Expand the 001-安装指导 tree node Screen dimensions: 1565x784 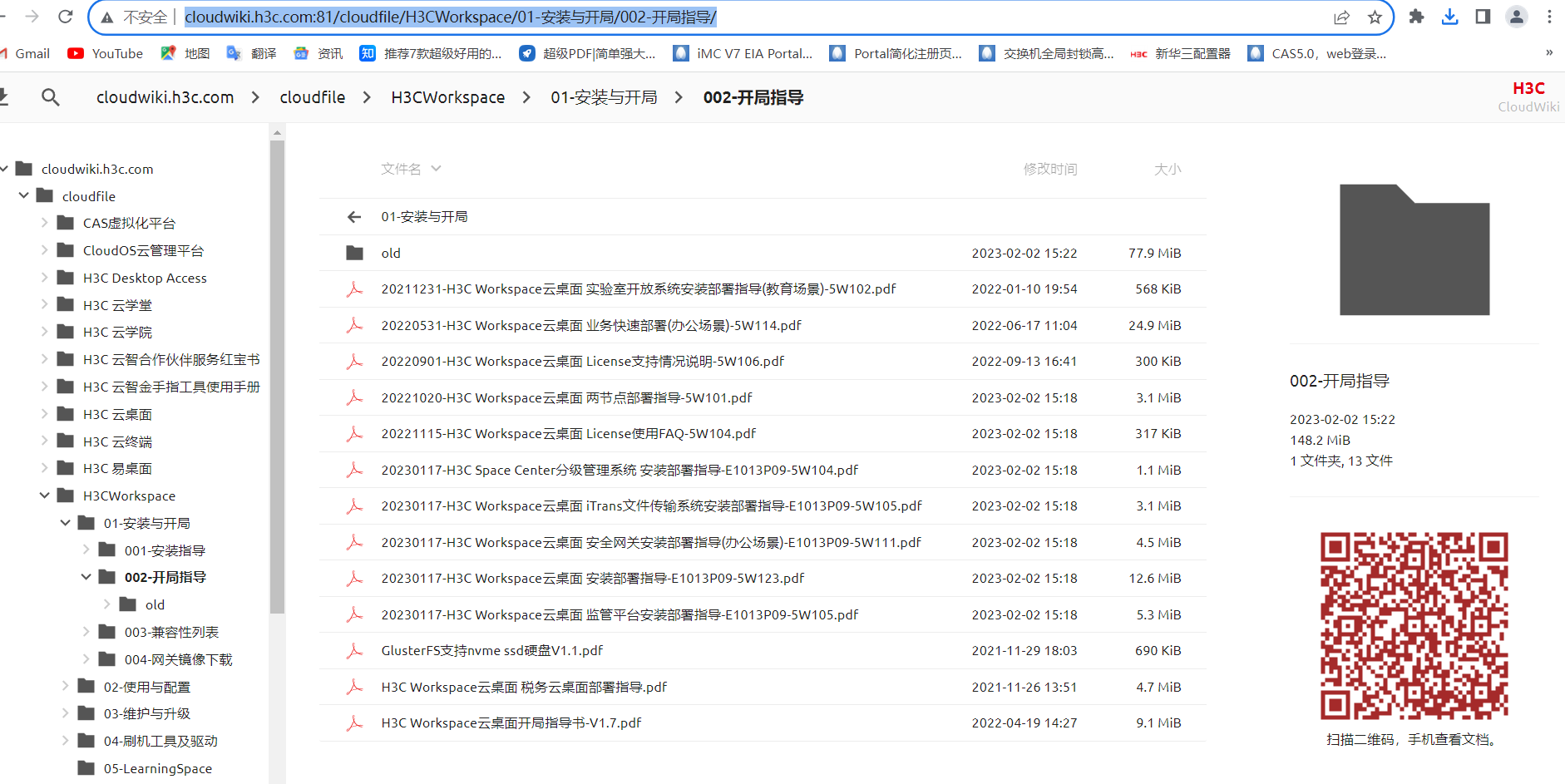coord(86,550)
